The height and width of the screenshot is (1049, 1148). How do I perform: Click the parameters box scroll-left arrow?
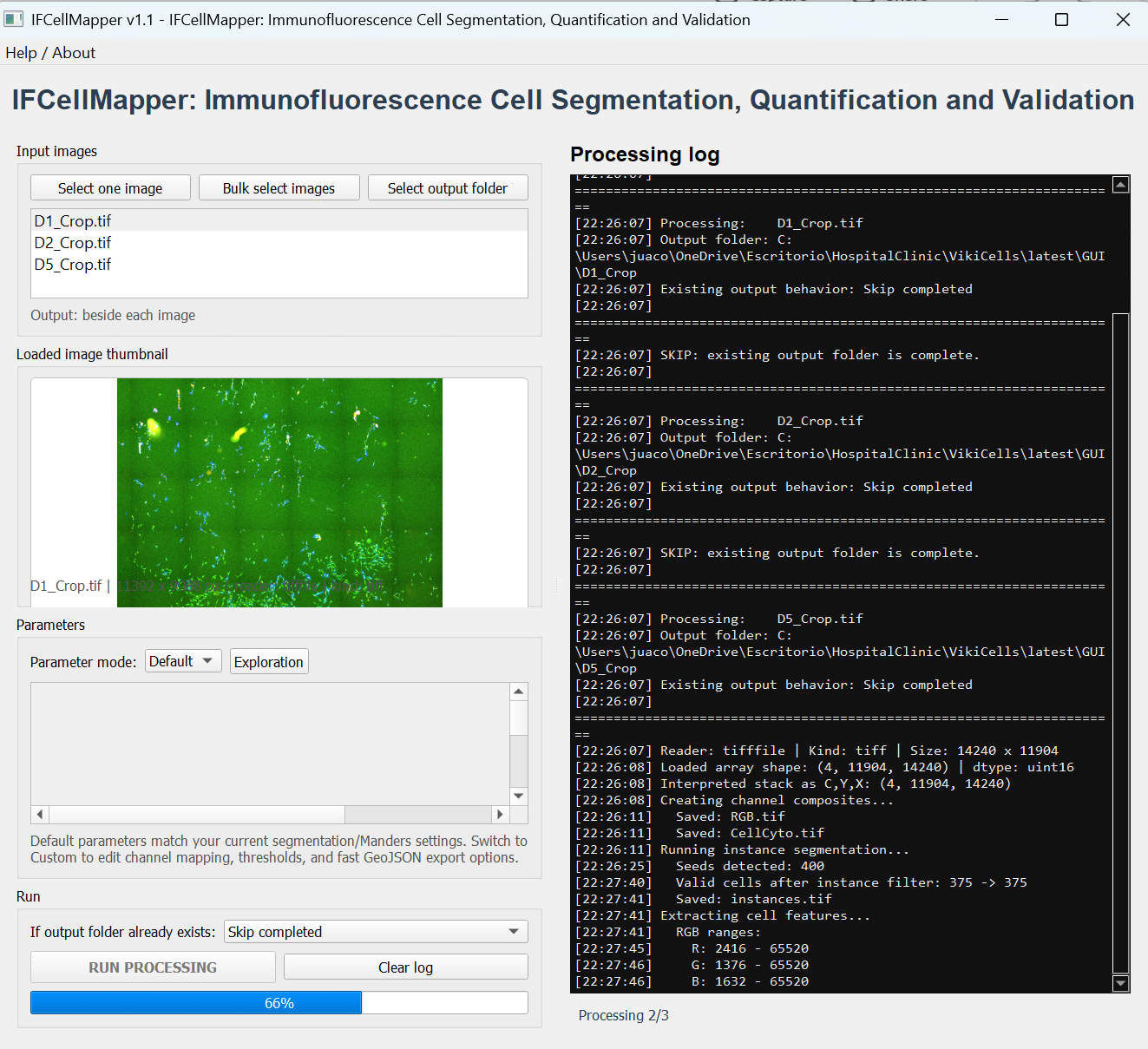tap(40, 815)
